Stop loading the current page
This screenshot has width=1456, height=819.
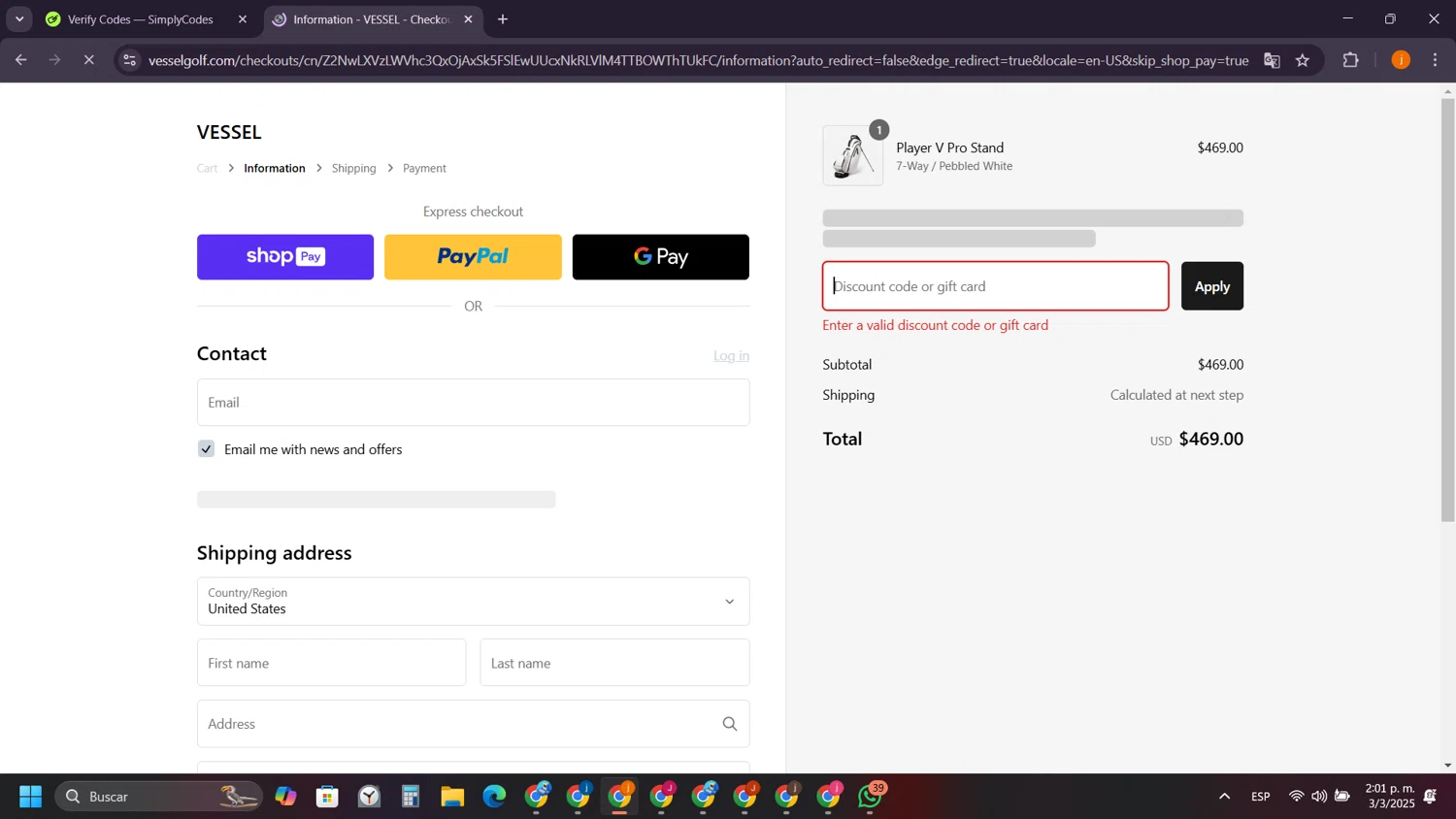(88, 60)
